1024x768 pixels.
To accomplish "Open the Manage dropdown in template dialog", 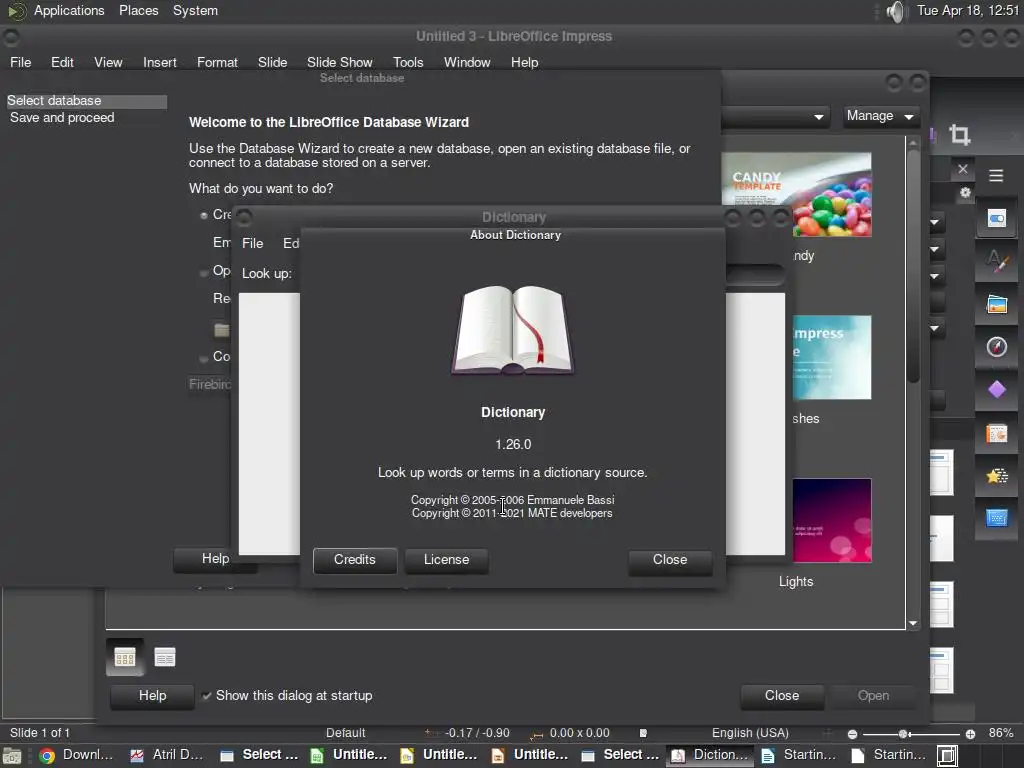I will (x=880, y=116).
